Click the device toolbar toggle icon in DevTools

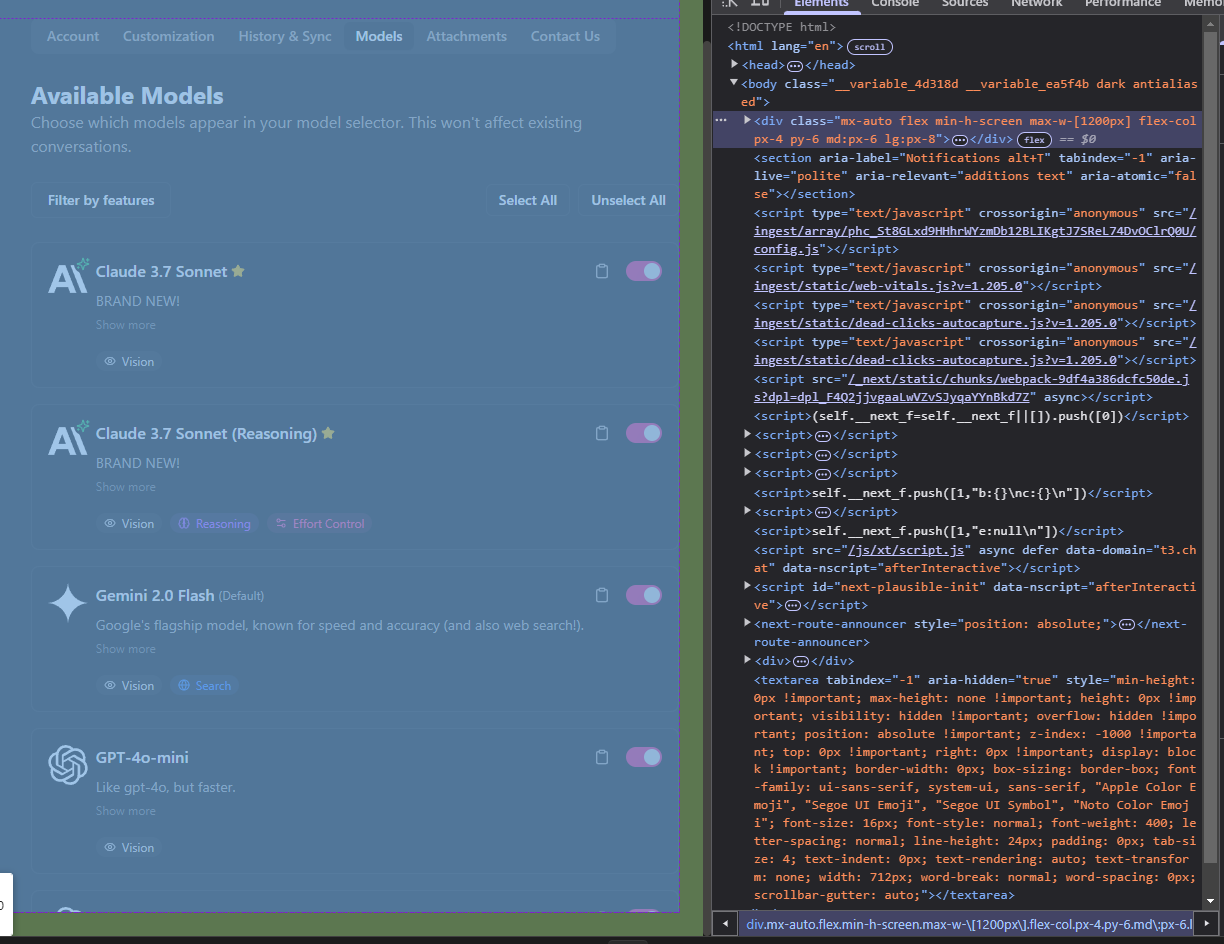point(760,4)
